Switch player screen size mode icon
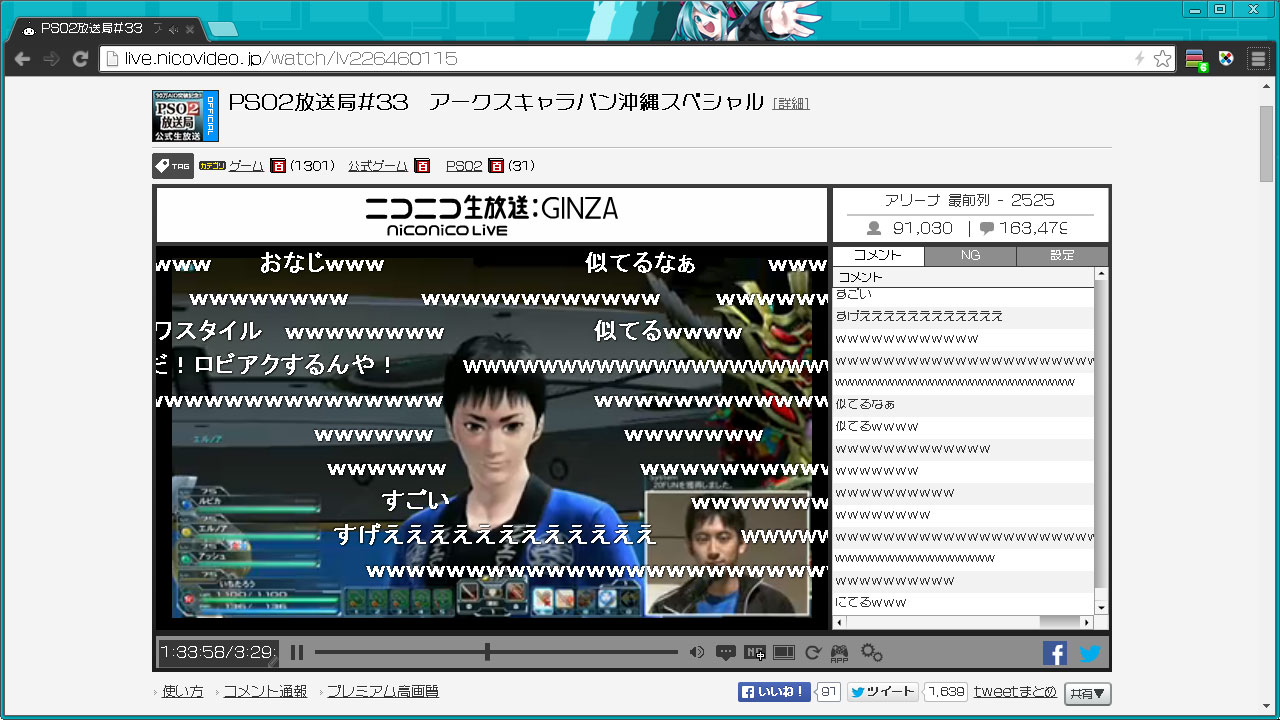 [x=784, y=653]
